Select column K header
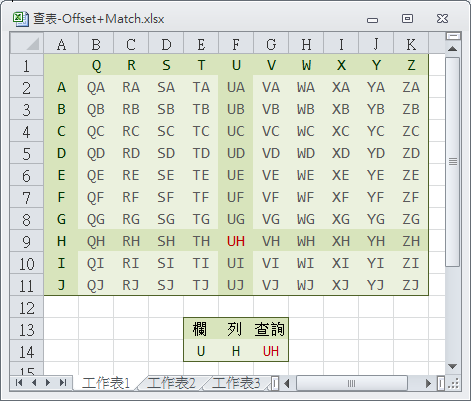The width and height of the screenshot is (471, 401). [x=411, y=44]
